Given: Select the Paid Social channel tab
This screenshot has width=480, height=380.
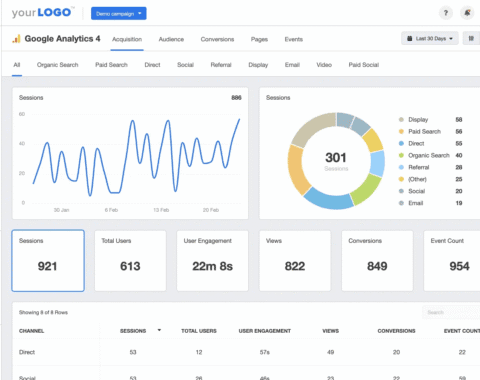Looking at the screenshot, I should [364, 65].
